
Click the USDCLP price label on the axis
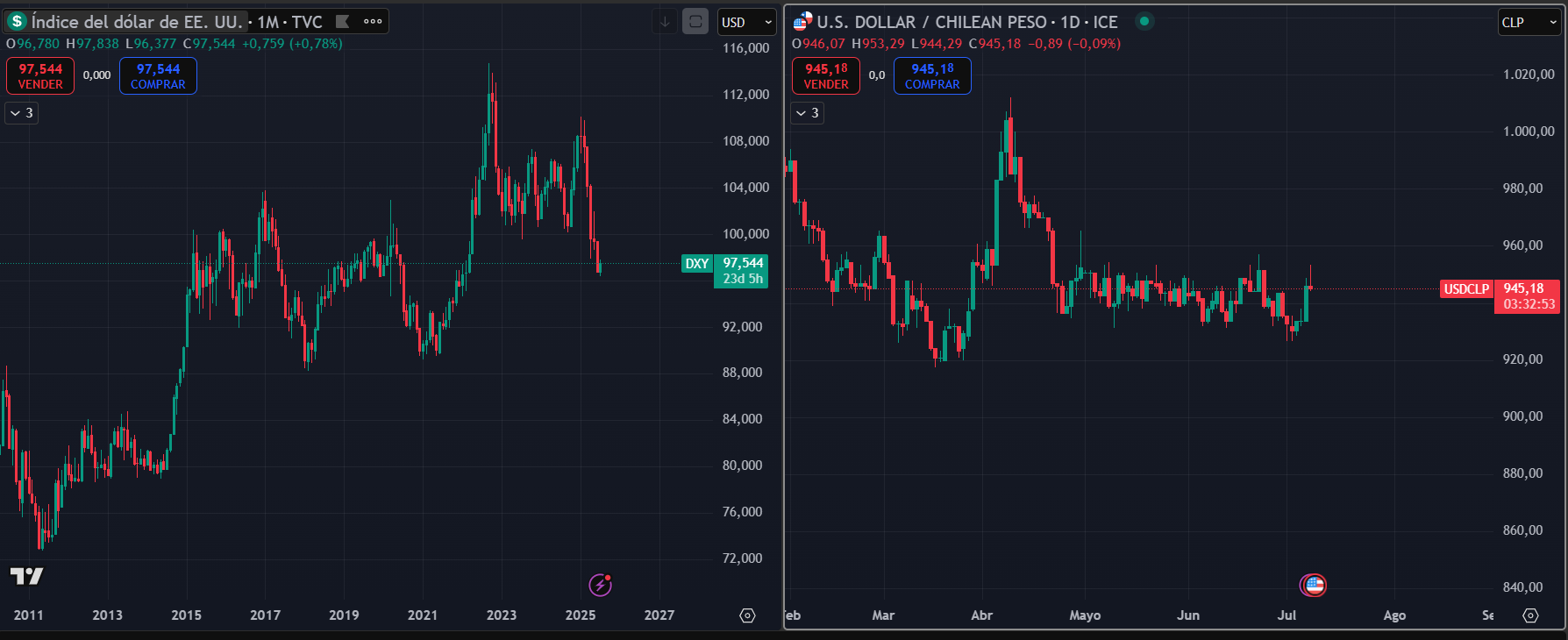point(1466,288)
